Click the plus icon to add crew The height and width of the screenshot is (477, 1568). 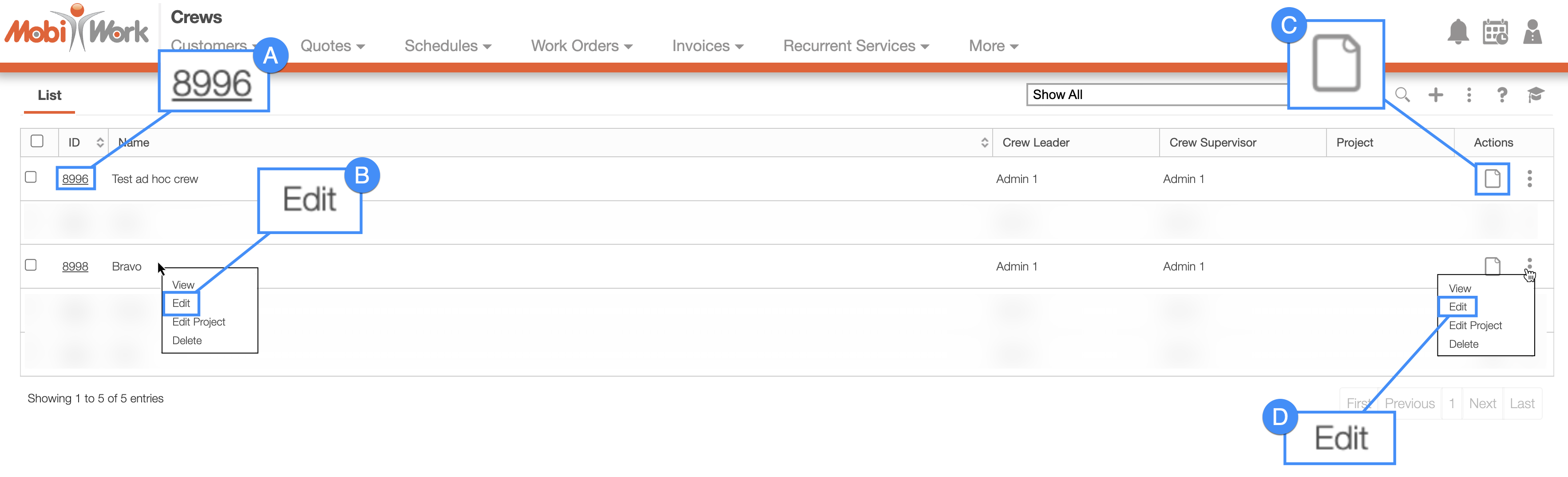[x=1435, y=95]
